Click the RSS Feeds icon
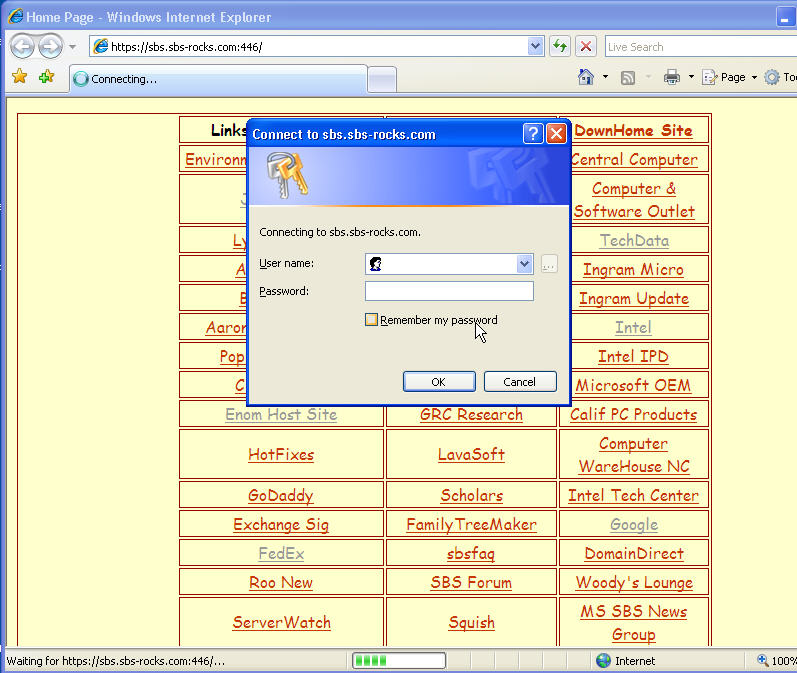Image resolution: width=797 pixels, height=673 pixels. [x=628, y=77]
